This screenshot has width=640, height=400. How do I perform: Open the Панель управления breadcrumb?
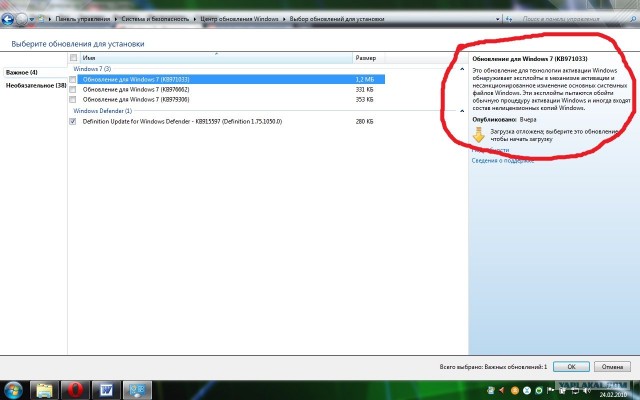click(x=83, y=19)
